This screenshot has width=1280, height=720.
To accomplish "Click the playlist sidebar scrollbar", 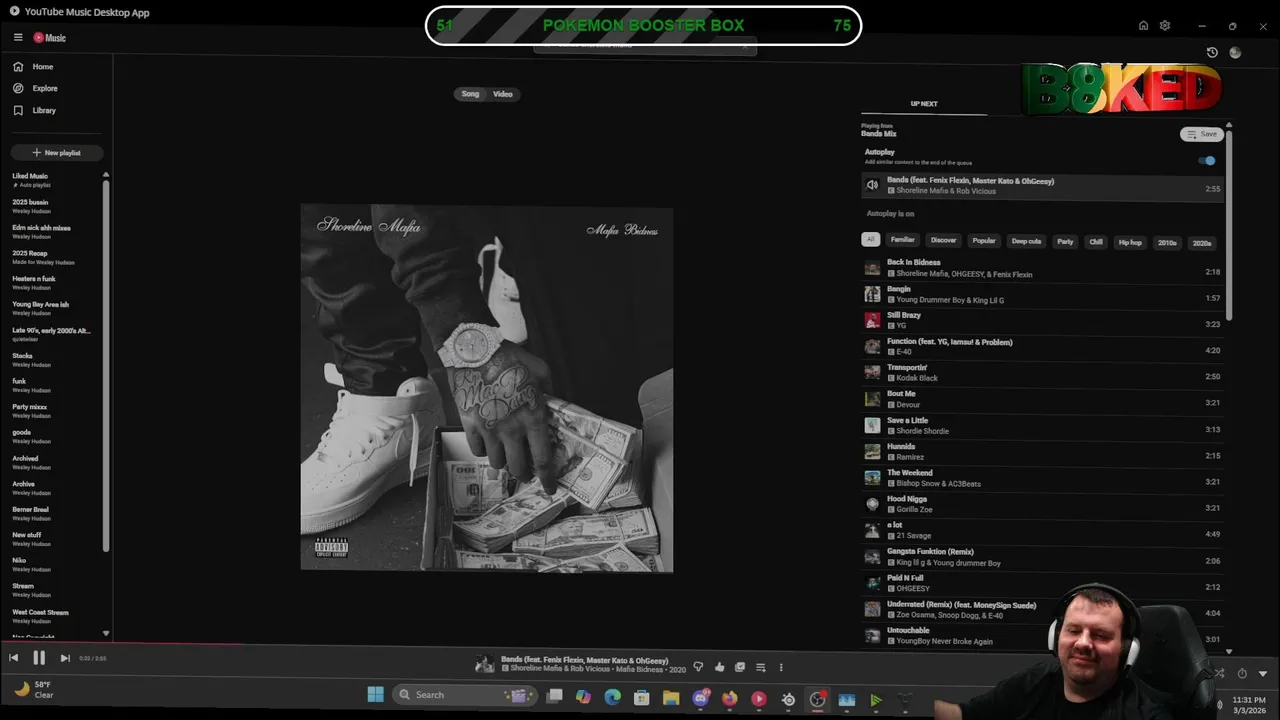I will 106,365.
